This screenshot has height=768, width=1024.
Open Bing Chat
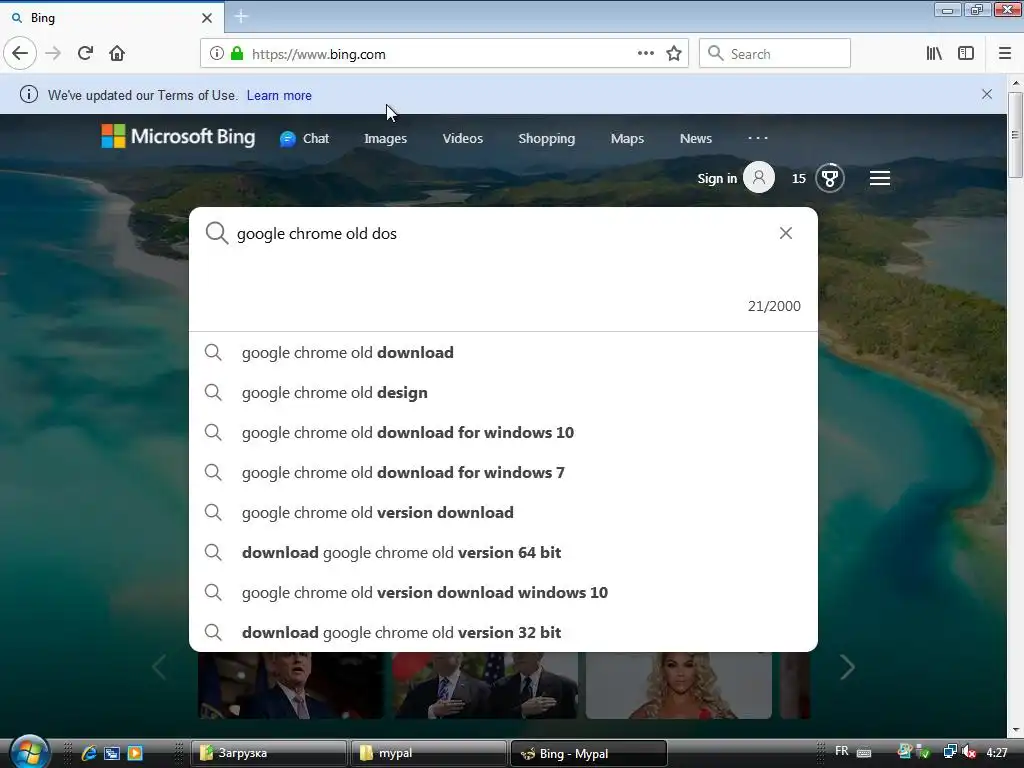(304, 138)
